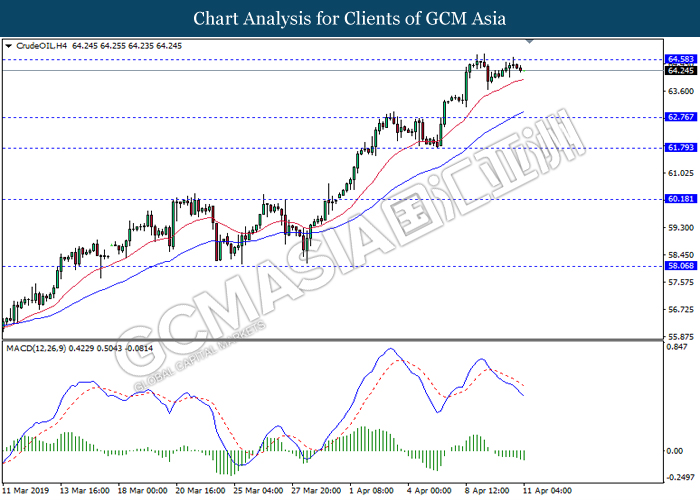Viewport: 700px width, 500px height.
Task: Select the 60.181 price level label
Action: (681, 199)
